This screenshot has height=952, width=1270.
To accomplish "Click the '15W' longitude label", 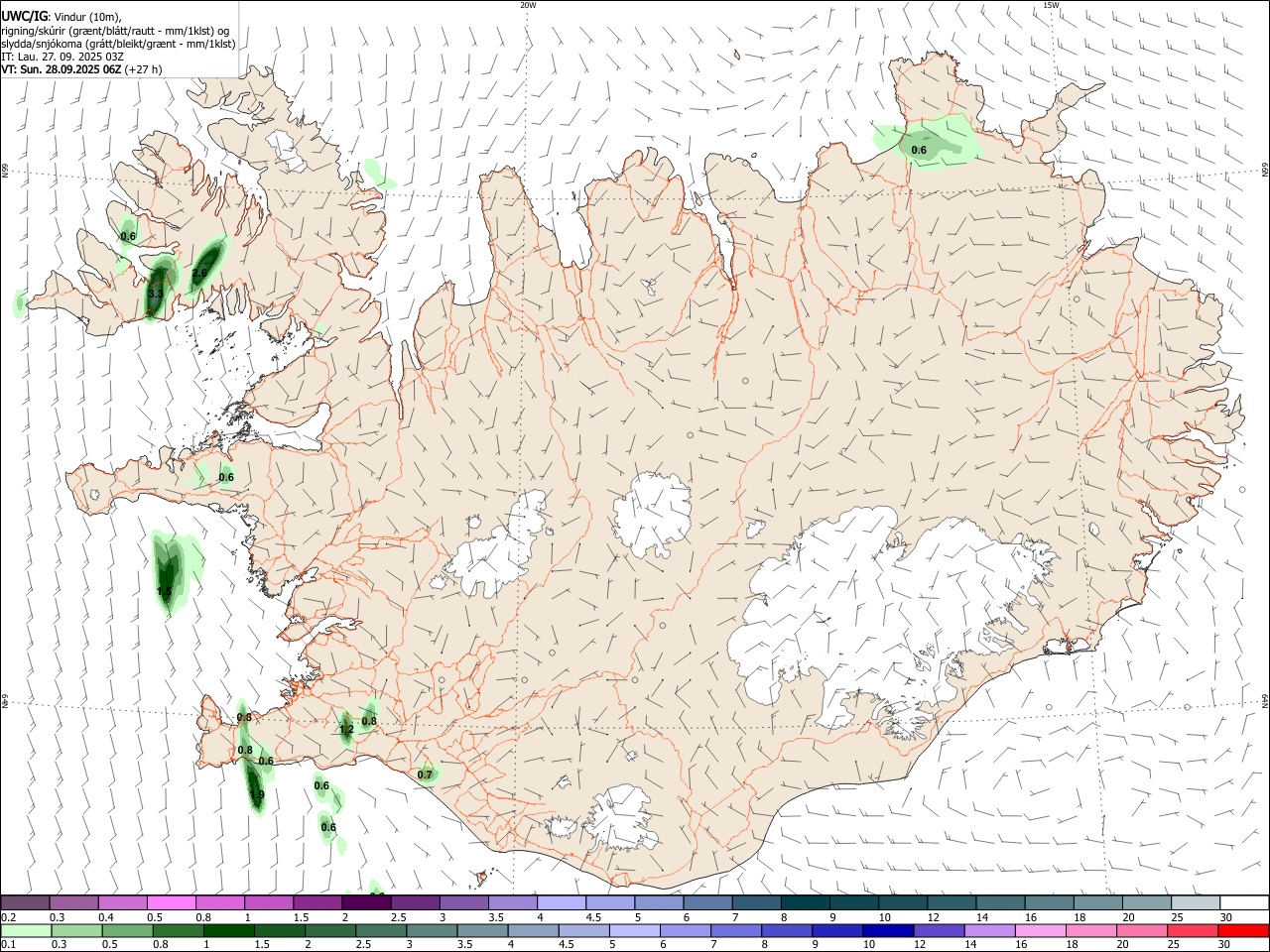I will pos(1051,5).
